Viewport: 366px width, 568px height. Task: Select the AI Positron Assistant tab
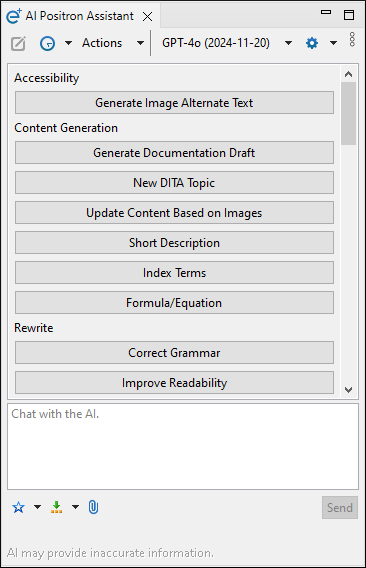(x=79, y=16)
